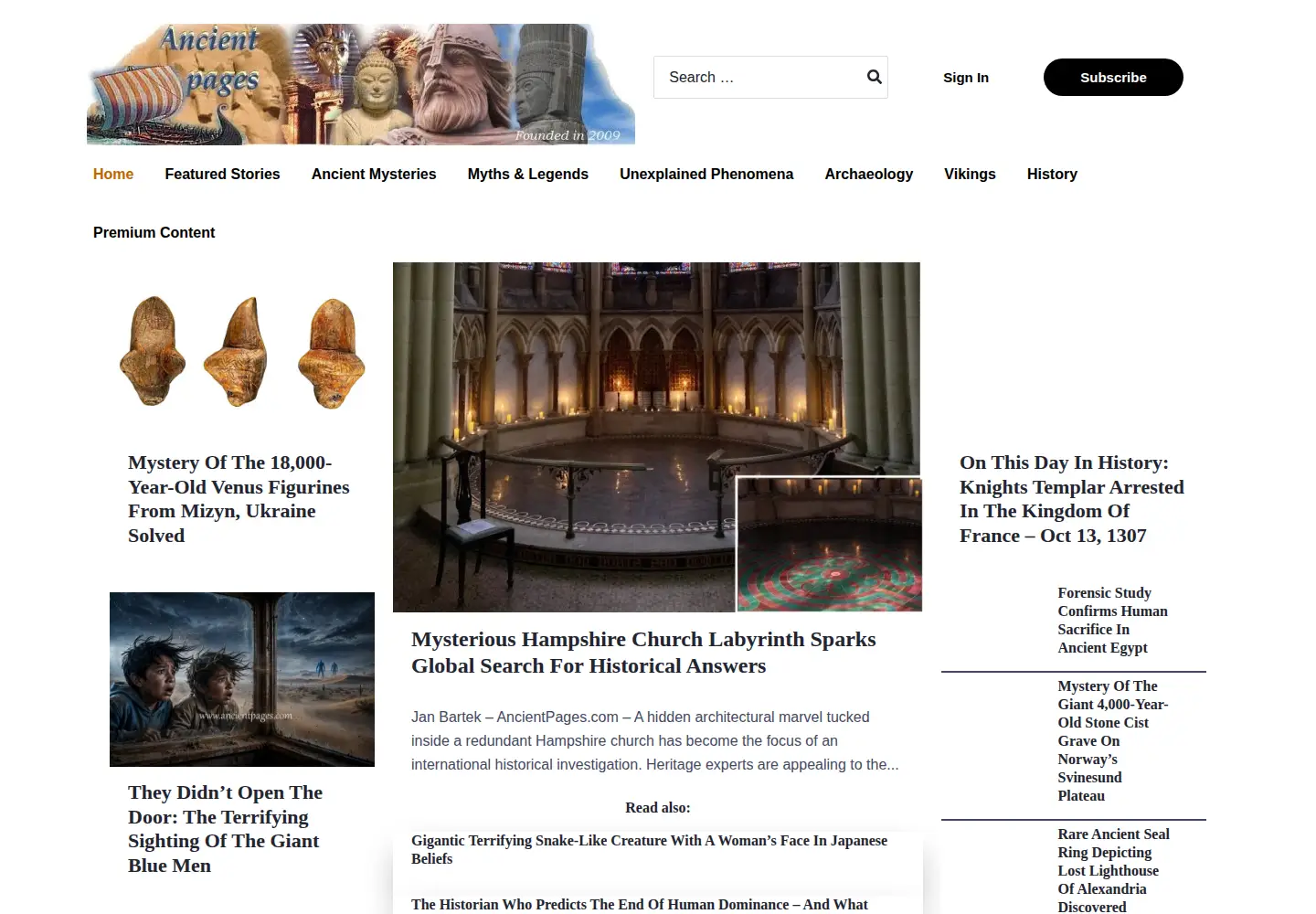The image size is (1316, 914).
Task: Visit the History menu item
Action: [x=1052, y=174]
